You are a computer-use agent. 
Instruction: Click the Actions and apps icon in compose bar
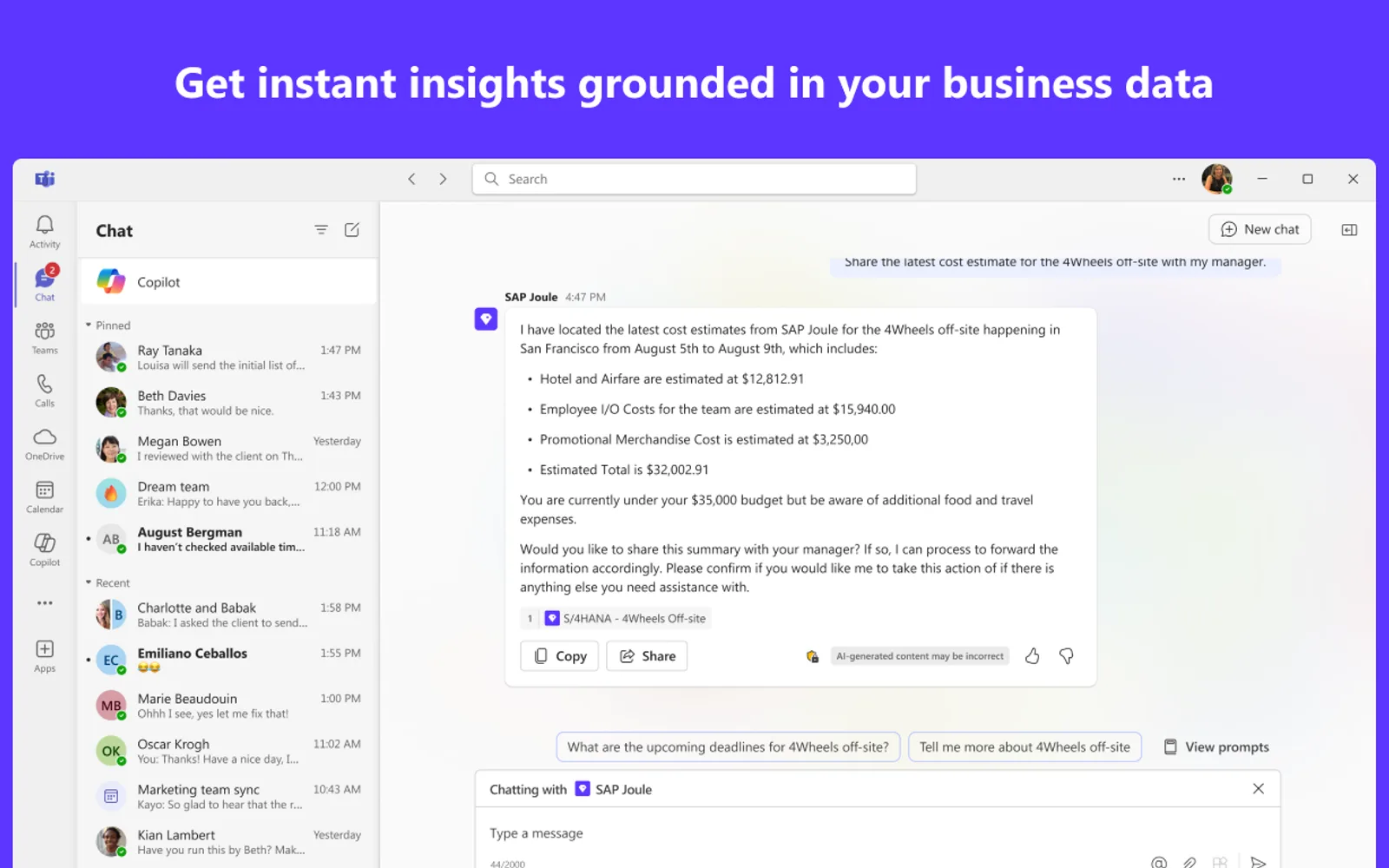[1220, 862]
